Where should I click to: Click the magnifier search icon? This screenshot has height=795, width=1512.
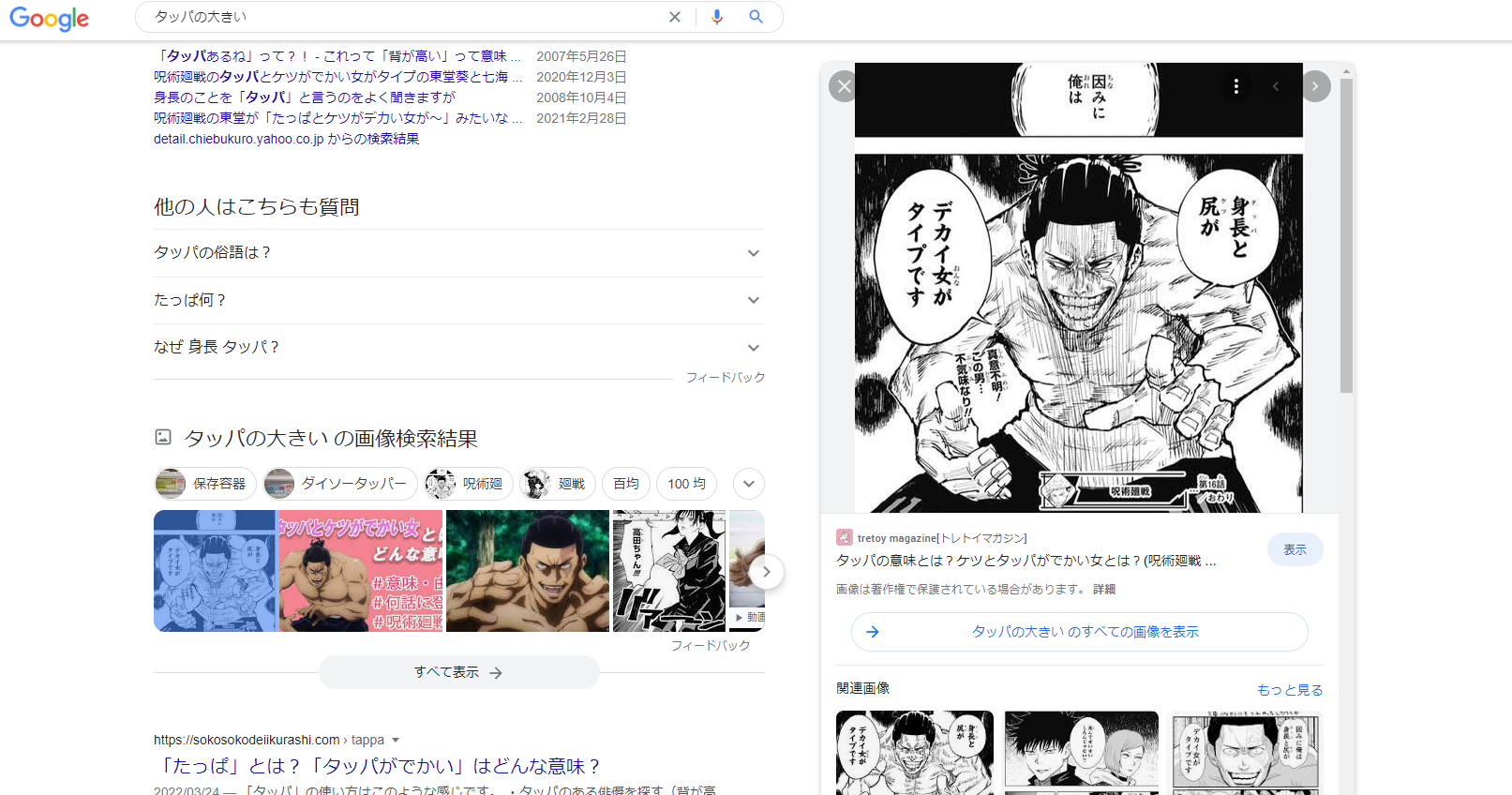(756, 17)
